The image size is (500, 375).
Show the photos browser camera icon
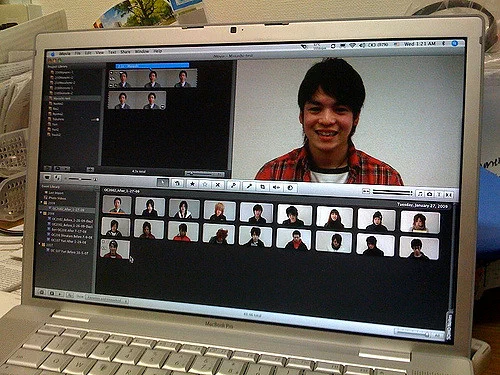(x=430, y=194)
